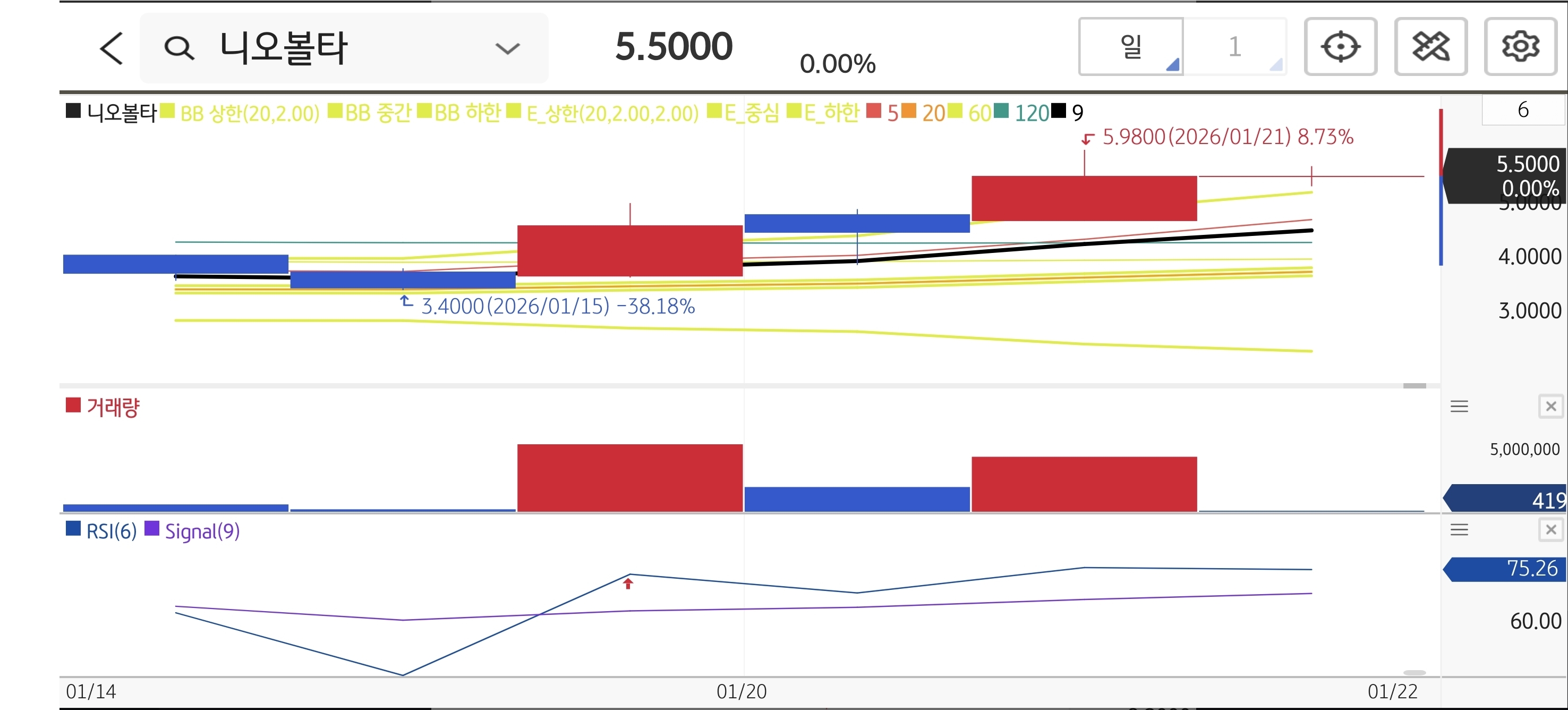1568x710 pixels.
Task: Select the tall red 01/21 candle
Action: click(x=1084, y=199)
